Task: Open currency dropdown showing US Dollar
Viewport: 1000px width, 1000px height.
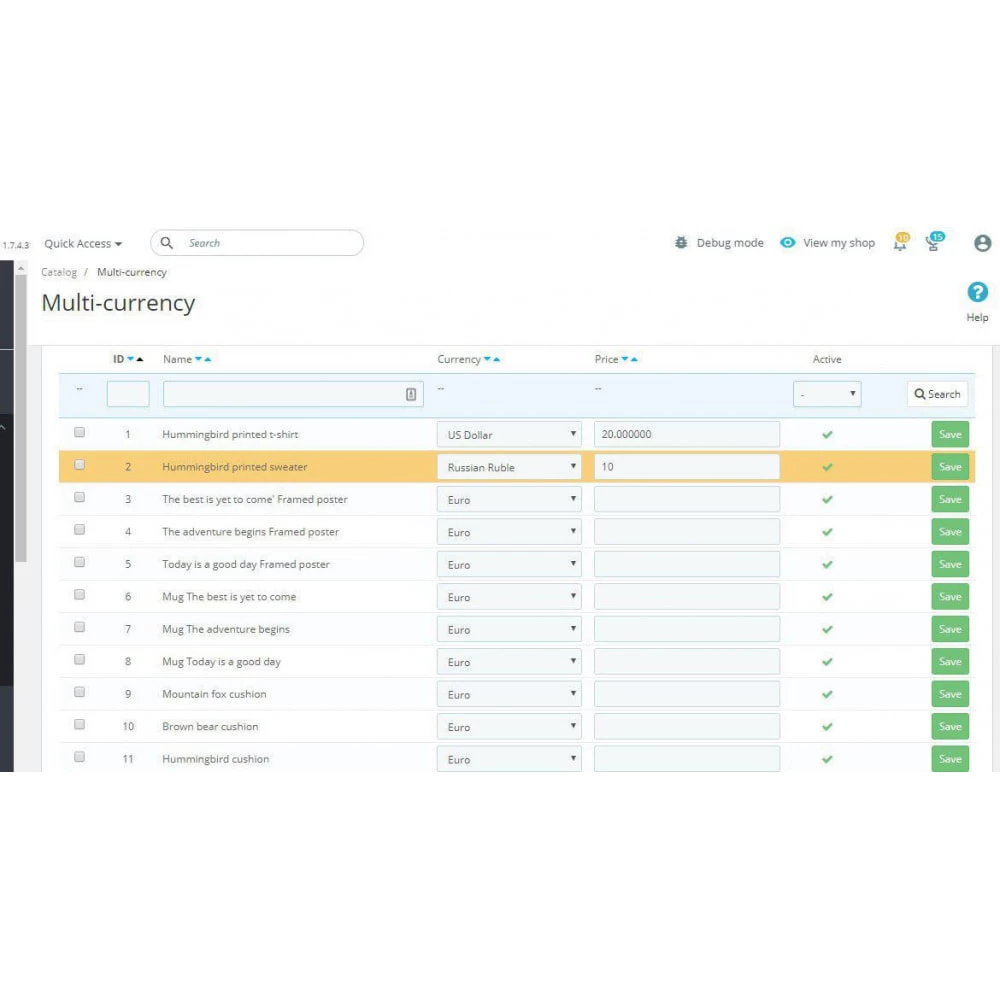Action: pyautogui.click(x=509, y=434)
